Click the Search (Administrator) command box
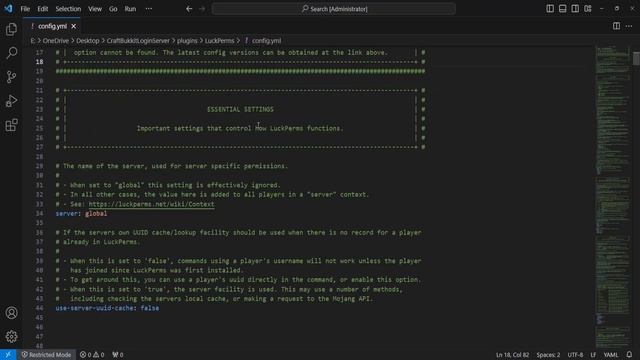 coord(333,9)
